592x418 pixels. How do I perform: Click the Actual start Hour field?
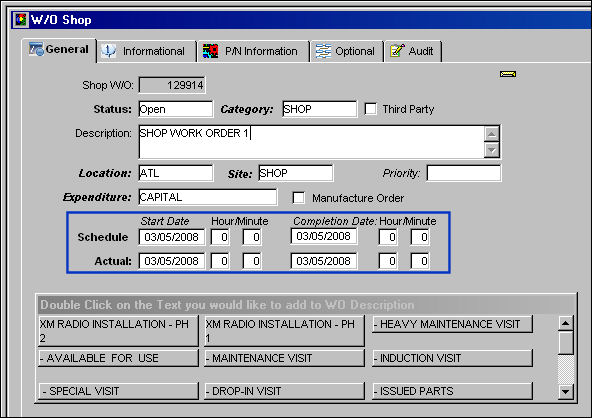click(220, 261)
